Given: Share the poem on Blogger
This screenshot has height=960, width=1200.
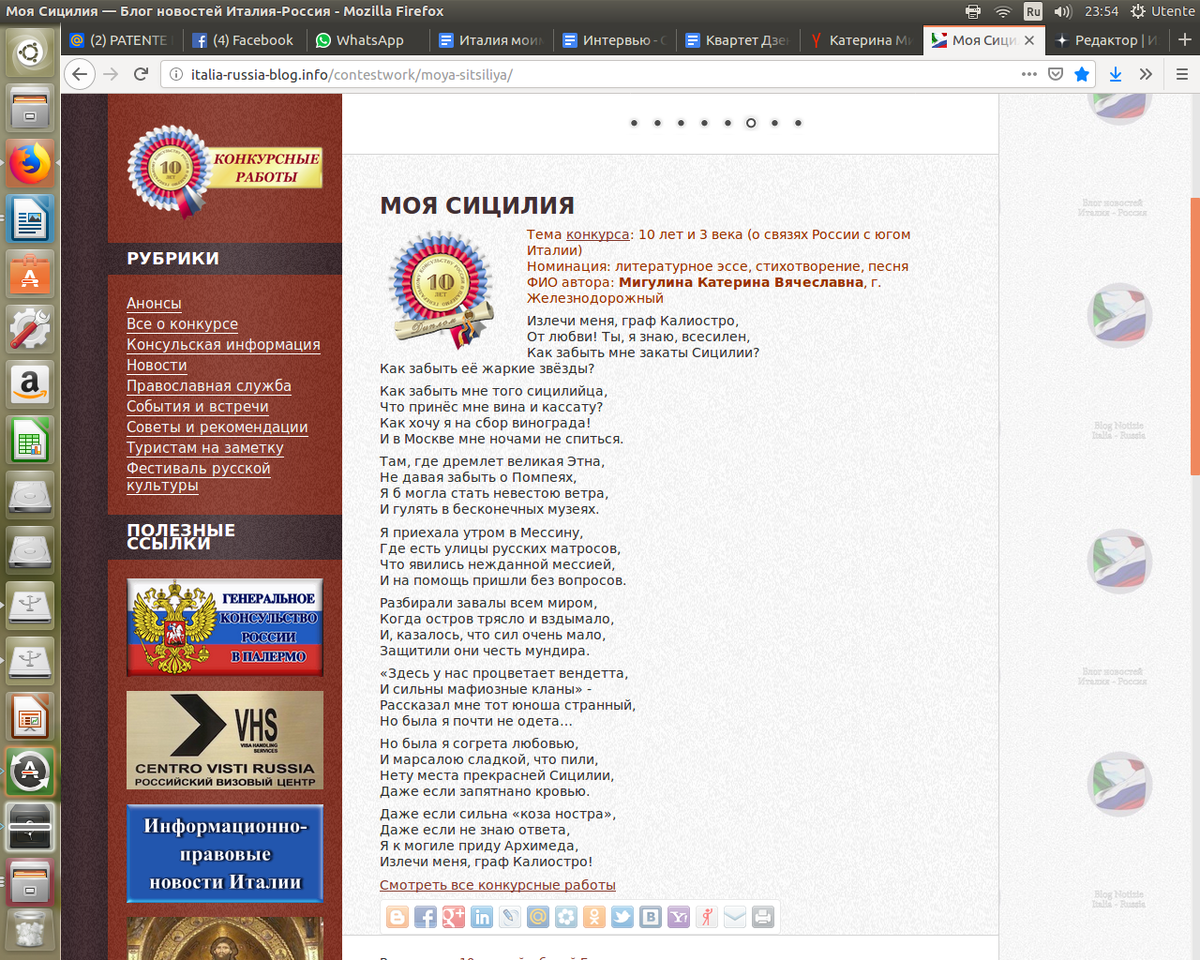Looking at the screenshot, I should coord(398,917).
